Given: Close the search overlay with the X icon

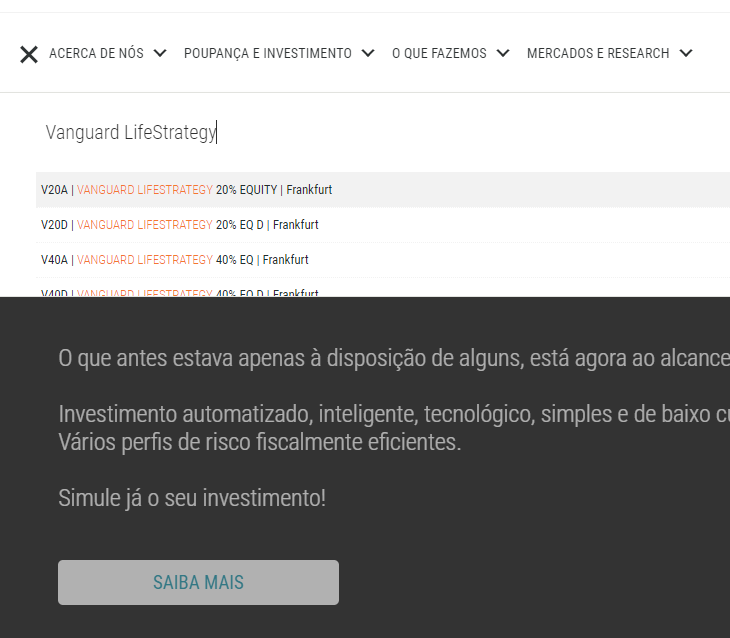Looking at the screenshot, I should point(29,54).
